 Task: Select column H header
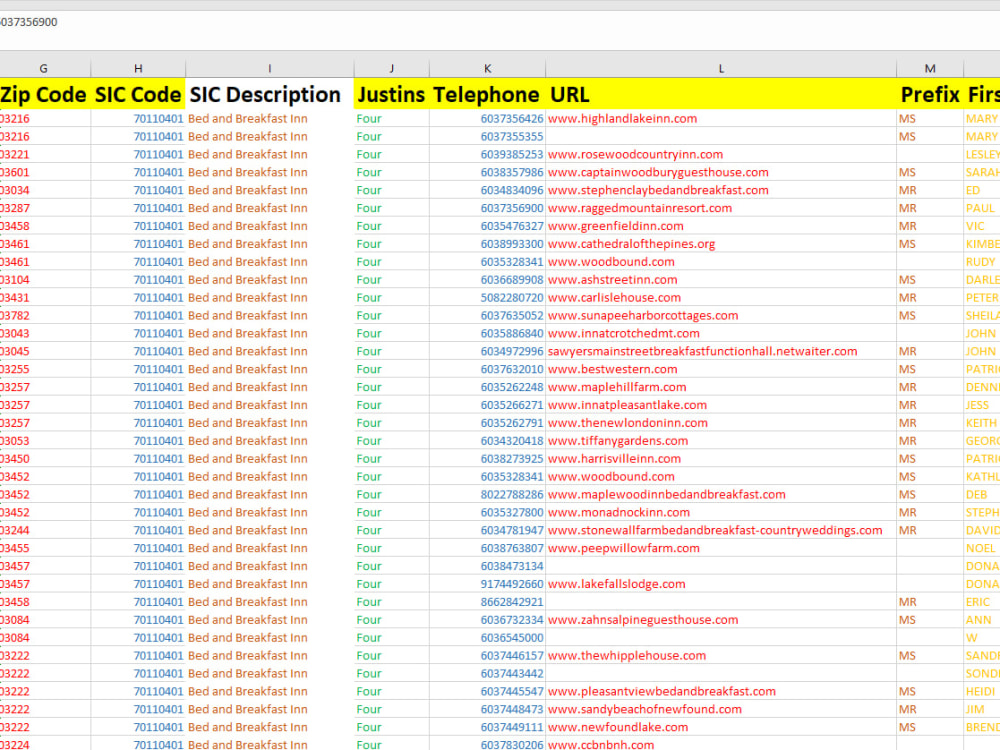[x=138, y=68]
